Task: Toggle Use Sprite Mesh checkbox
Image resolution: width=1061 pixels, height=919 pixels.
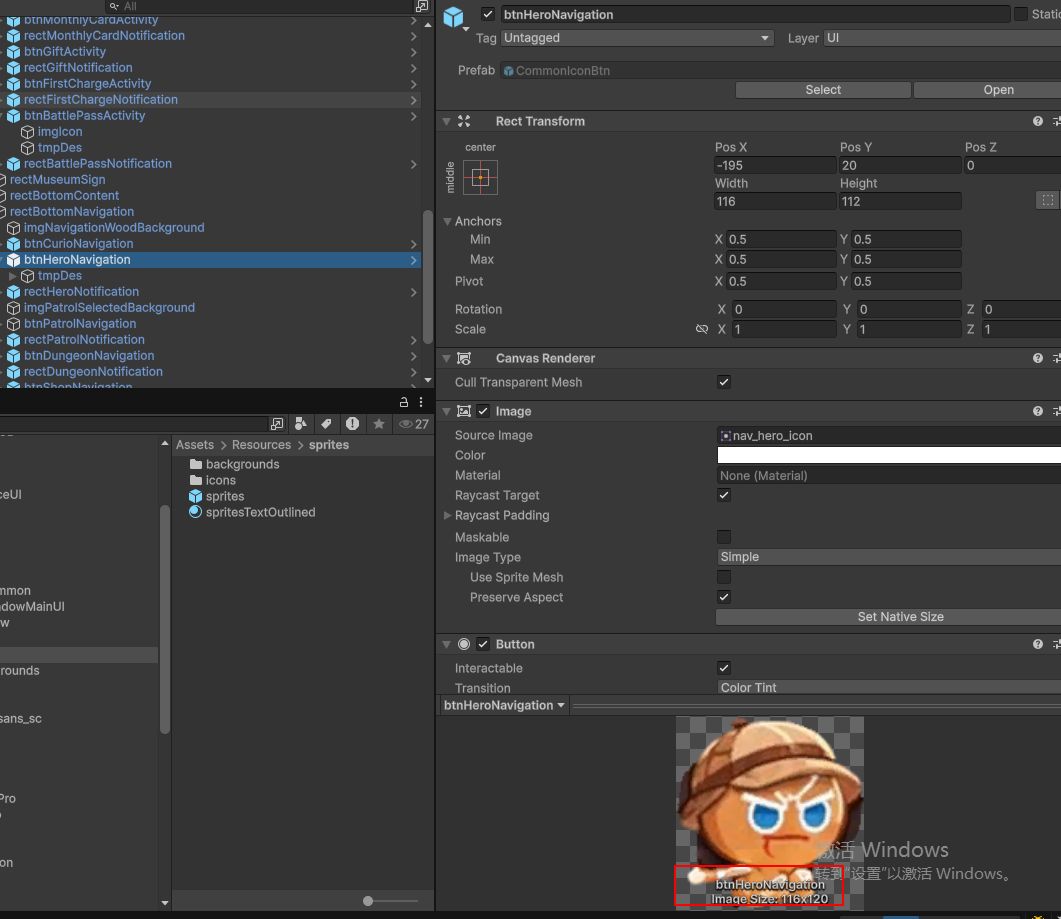Action: pyautogui.click(x=723, y=577)
